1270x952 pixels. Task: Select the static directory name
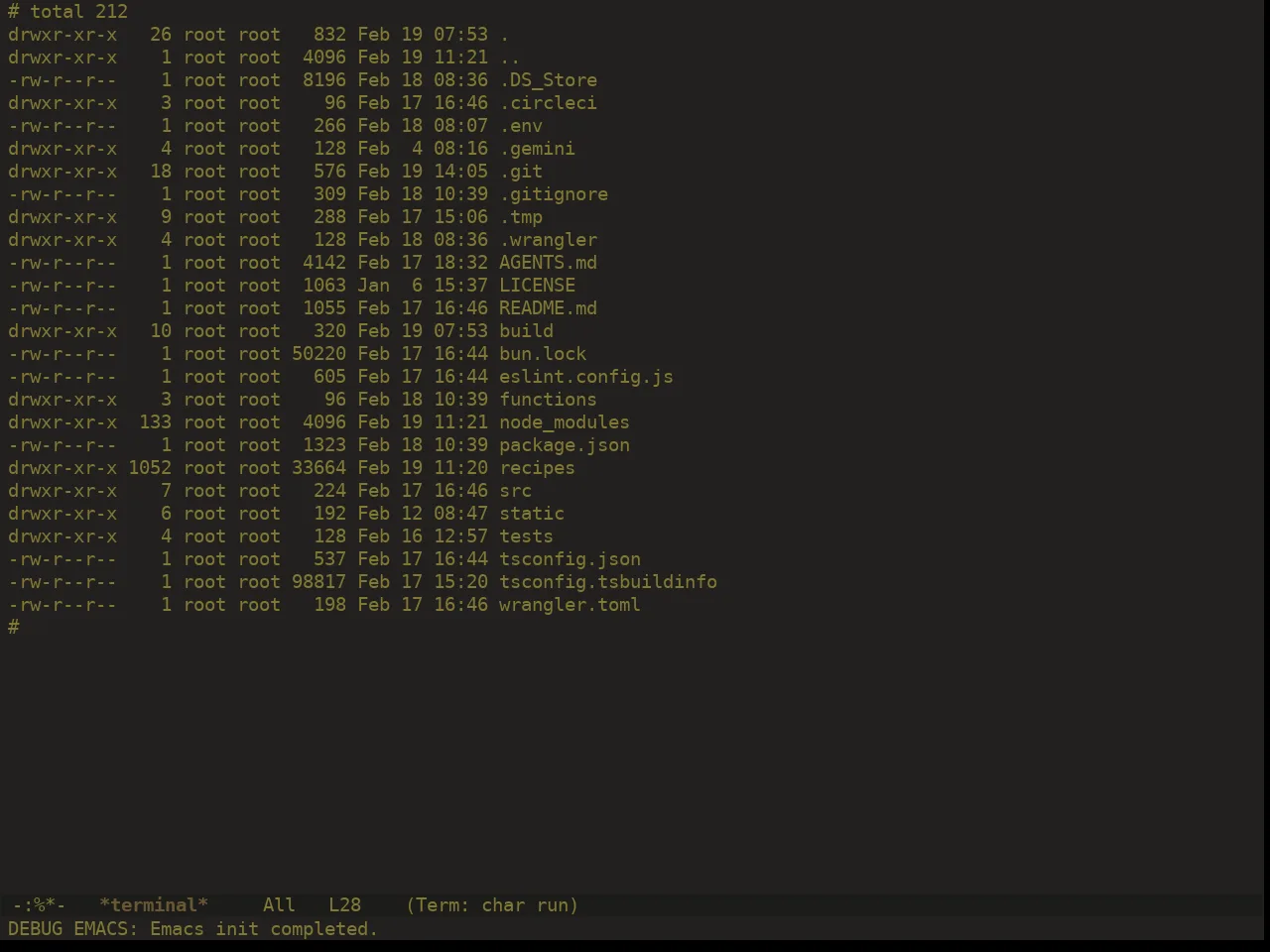pos(532,514)
